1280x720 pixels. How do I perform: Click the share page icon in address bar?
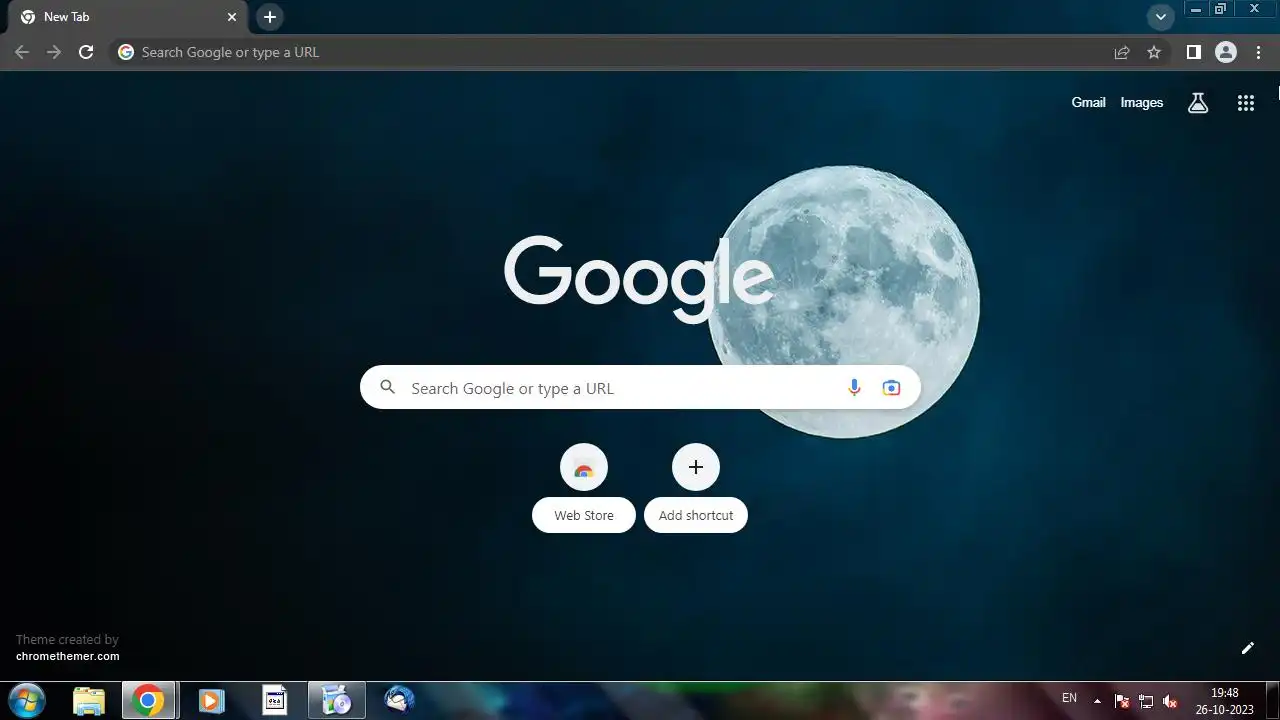click(1122, 52)
